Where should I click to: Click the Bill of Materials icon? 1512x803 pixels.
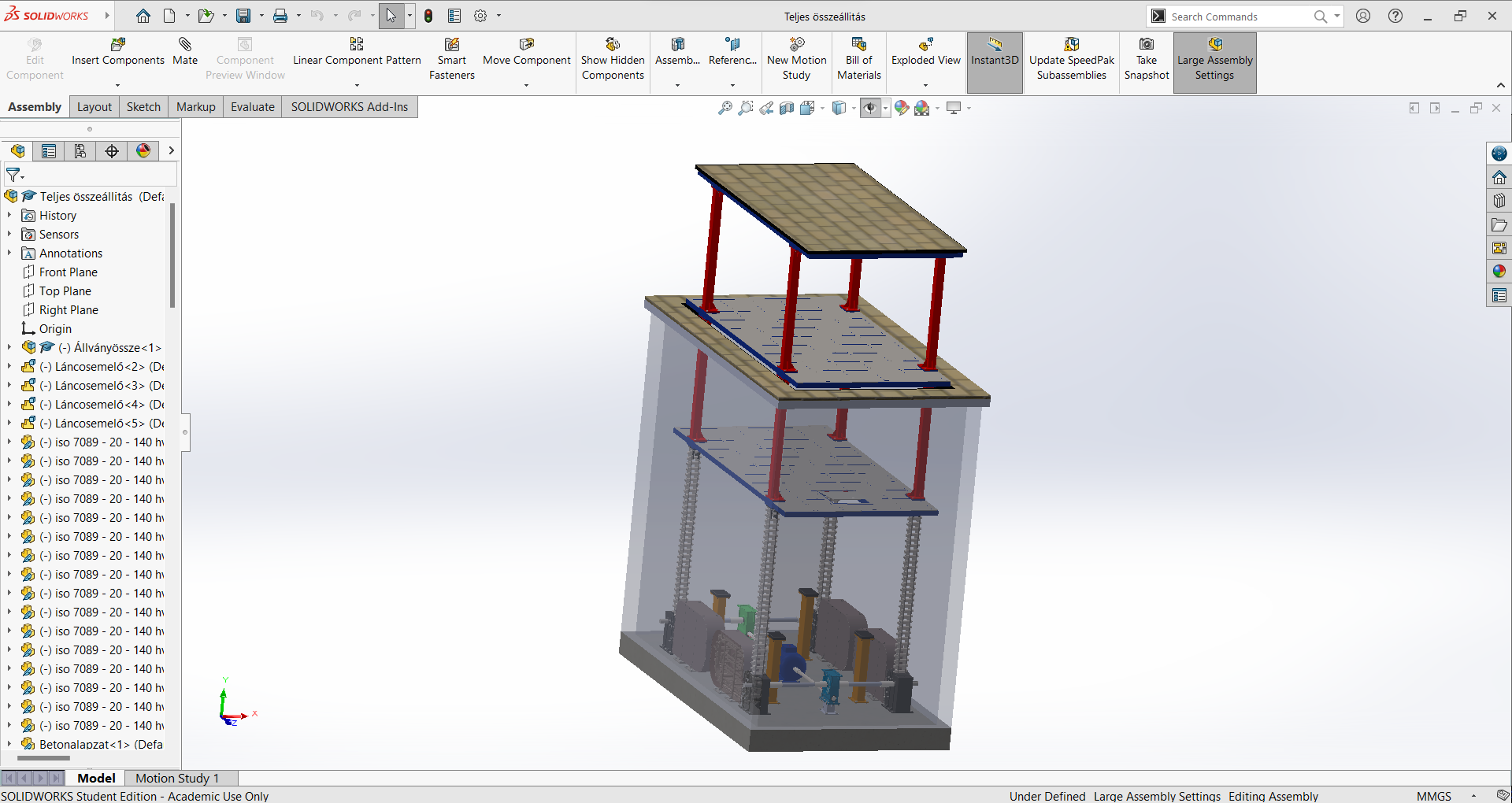coord(858,45)
